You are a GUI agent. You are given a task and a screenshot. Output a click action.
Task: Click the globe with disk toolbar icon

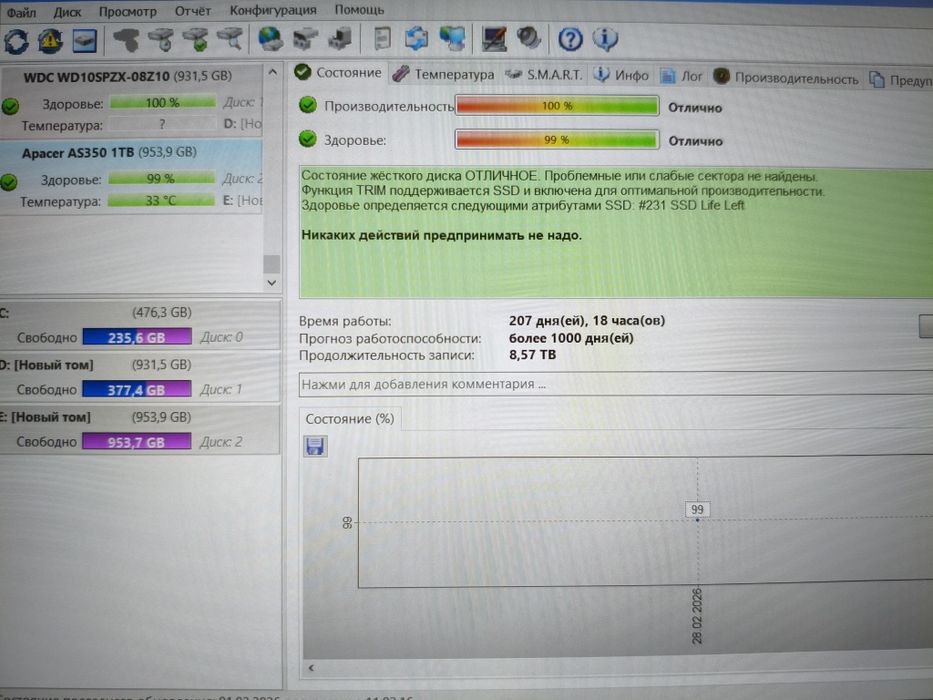[271, 39]
